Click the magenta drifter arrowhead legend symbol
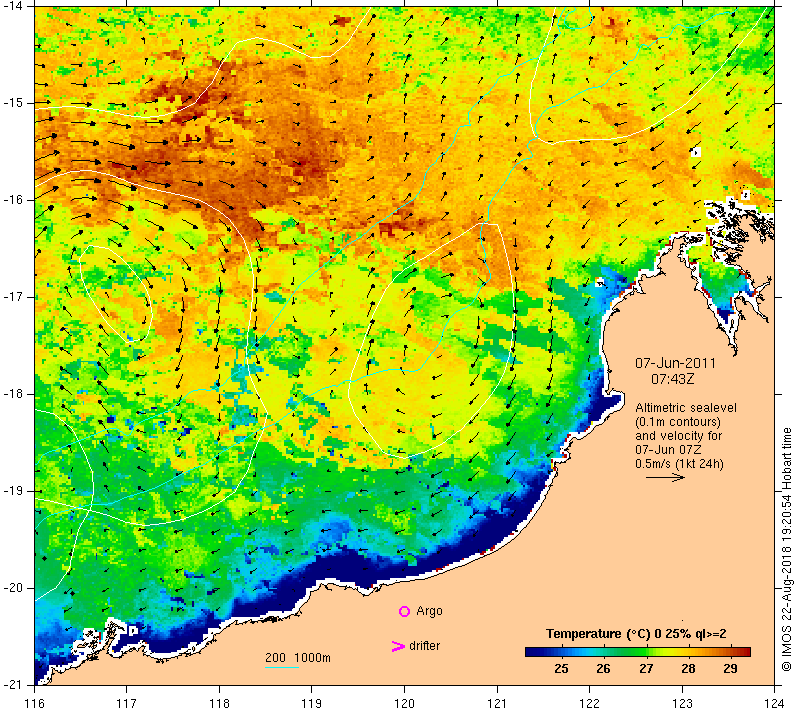This screenshot has height=710, width=800. tap(398, 646)
